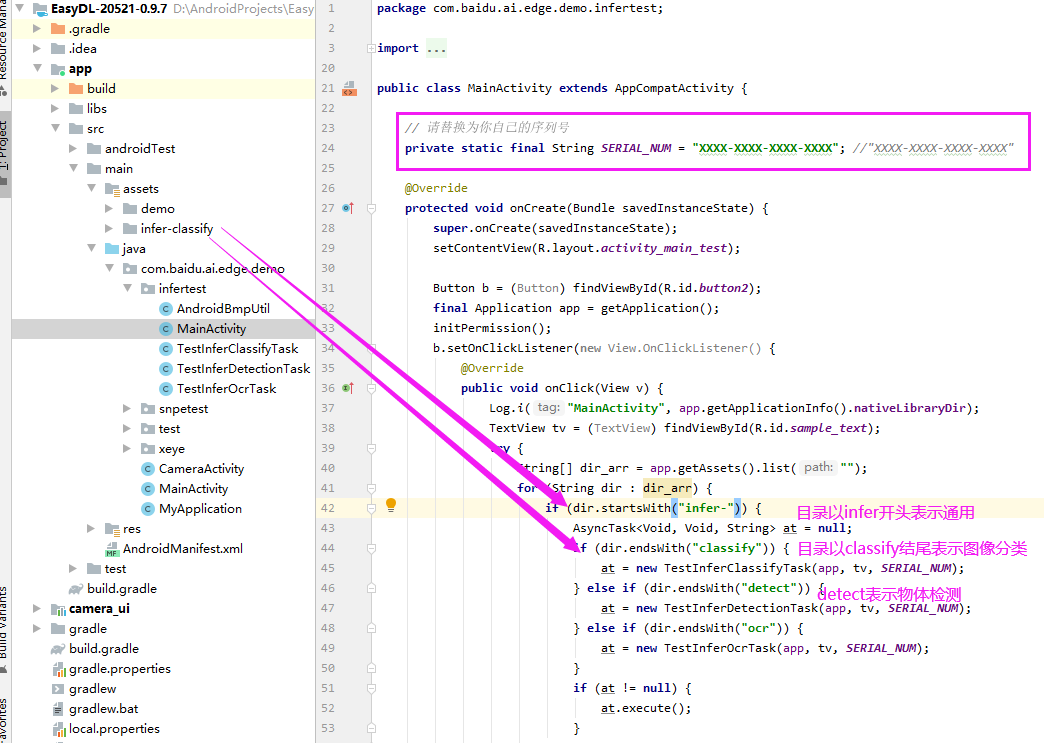Click the orange .gradle folder icon

(59, 29)
